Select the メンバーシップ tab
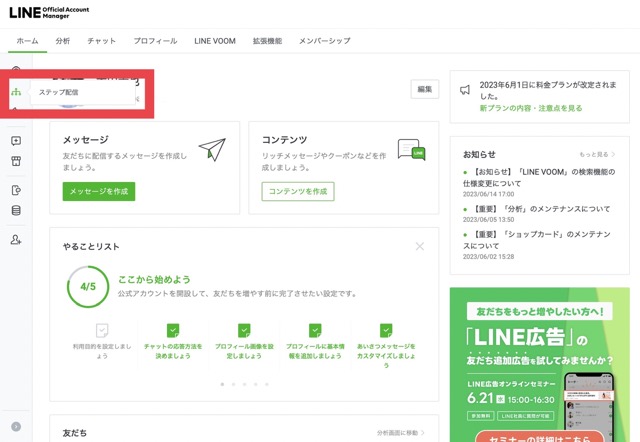This screenshot has width=640, height=442. (x=325, y=41)
